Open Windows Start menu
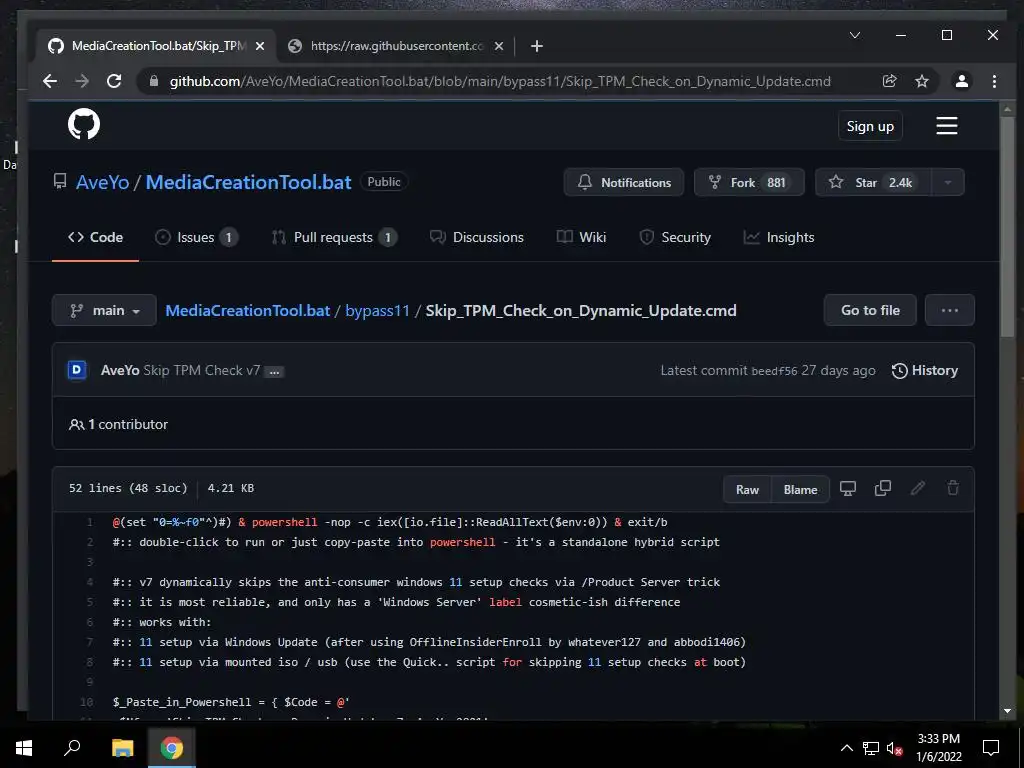1024x768 pixels. click(x=24, y=747)
